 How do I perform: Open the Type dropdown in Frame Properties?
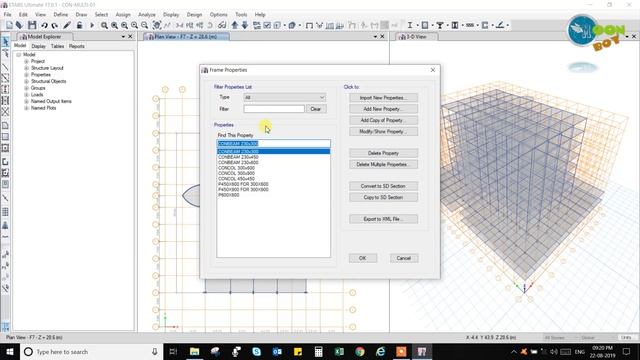pos(284,98)
